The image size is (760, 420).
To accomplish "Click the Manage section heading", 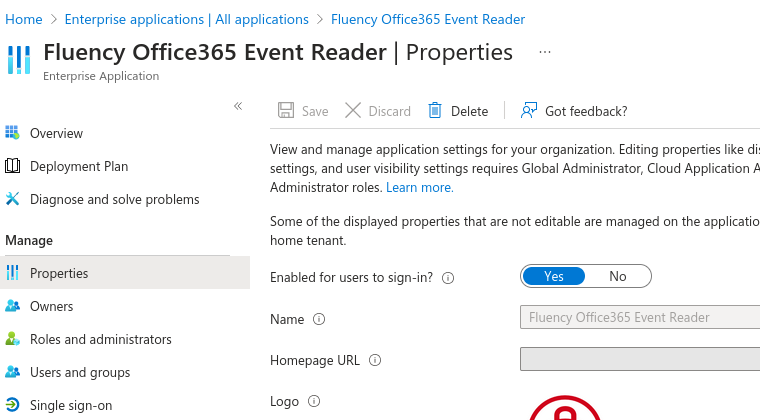I will pos(29,240).
